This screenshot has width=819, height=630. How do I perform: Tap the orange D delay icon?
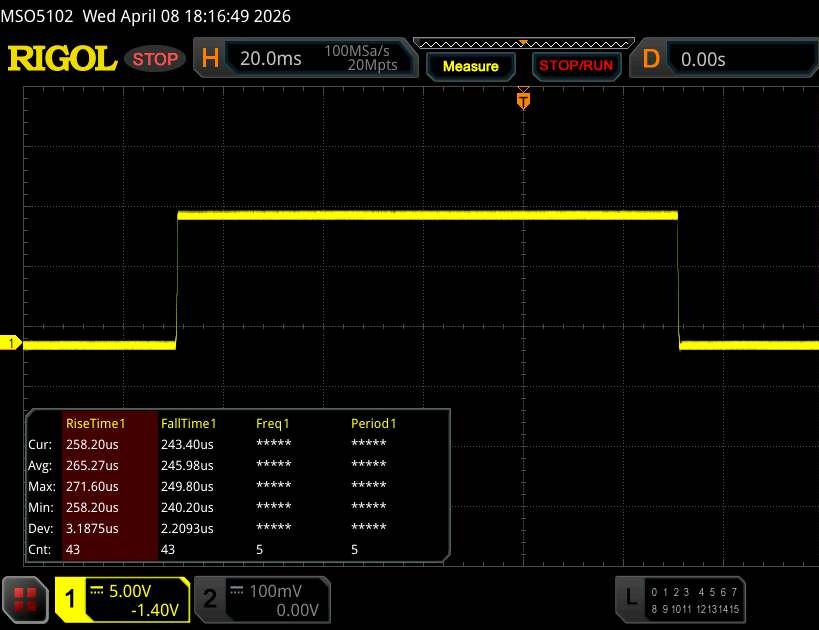[x=651, y=59]
